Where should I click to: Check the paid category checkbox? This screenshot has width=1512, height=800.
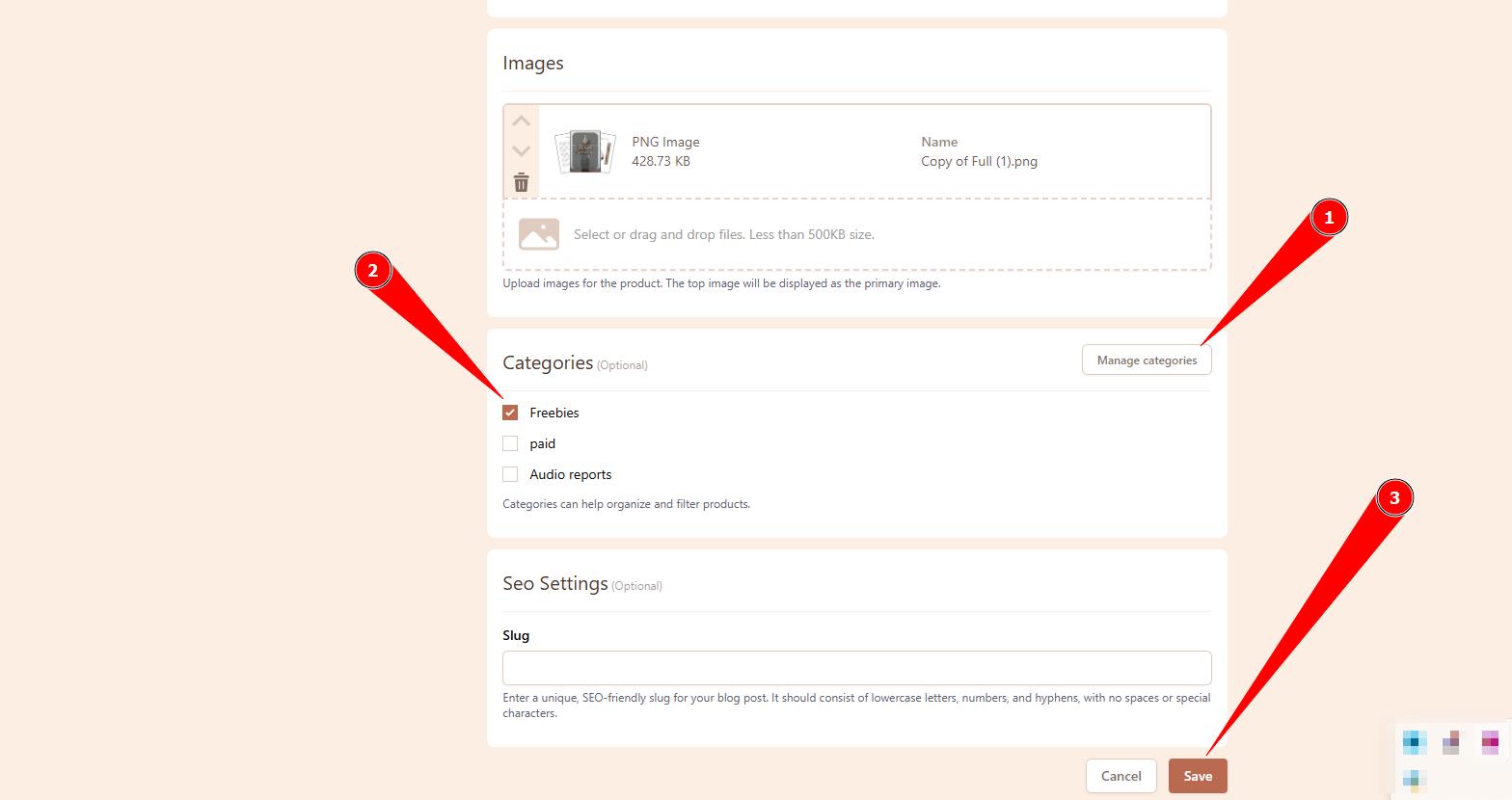(x=510, y=443)
